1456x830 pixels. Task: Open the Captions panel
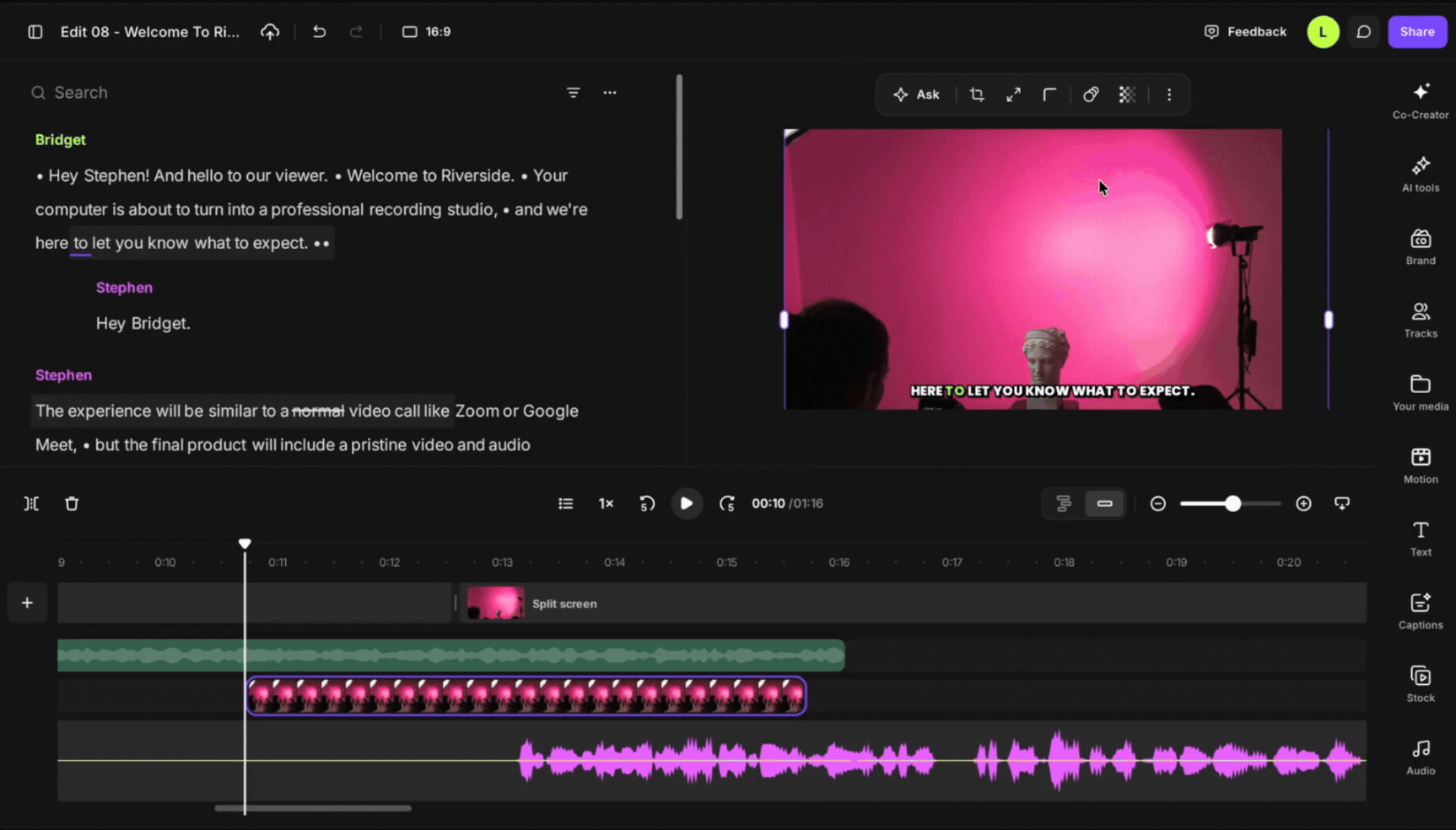pos(1421,611)
